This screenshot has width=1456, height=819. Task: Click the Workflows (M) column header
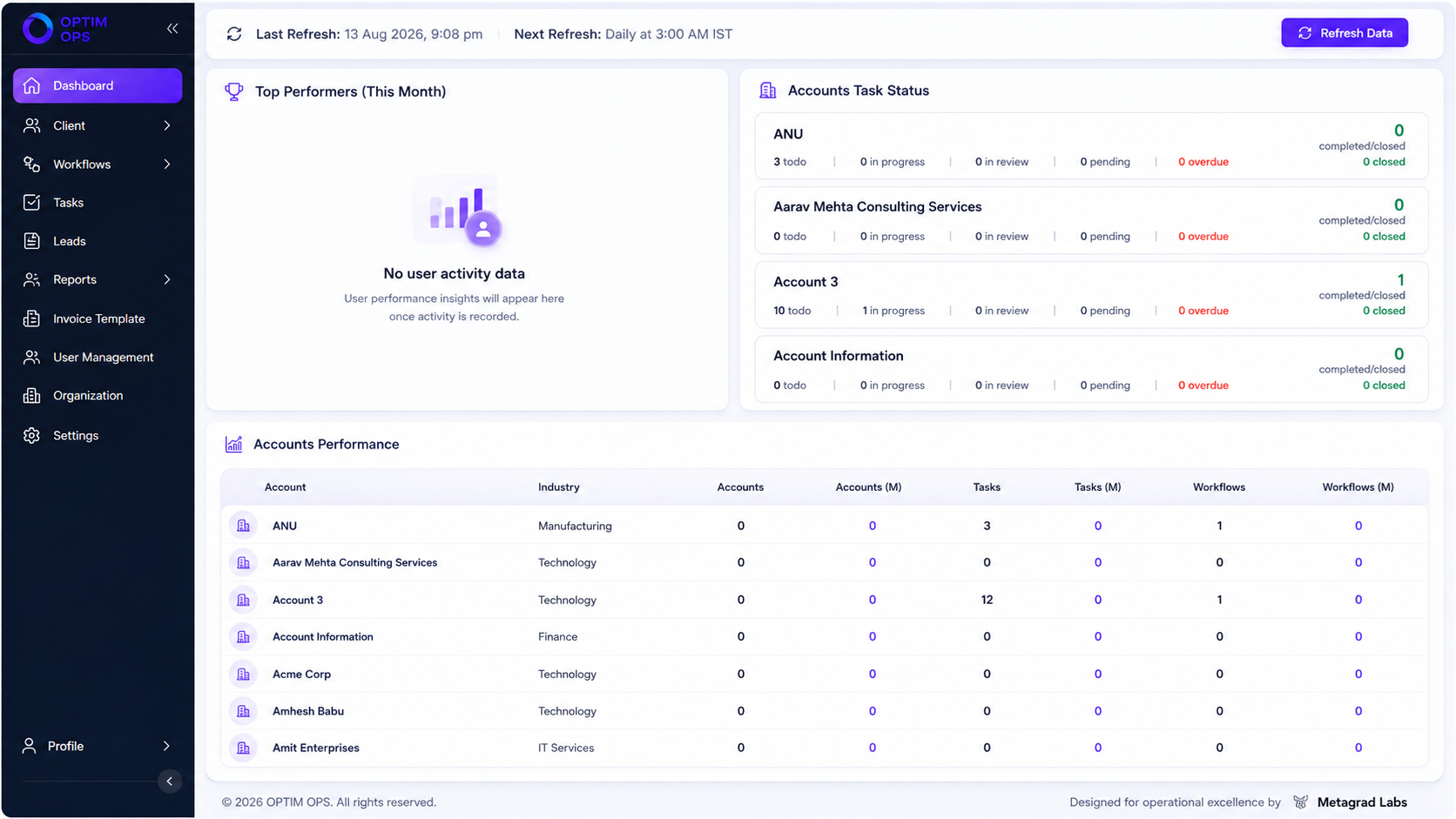click(x=1358, y=487)
